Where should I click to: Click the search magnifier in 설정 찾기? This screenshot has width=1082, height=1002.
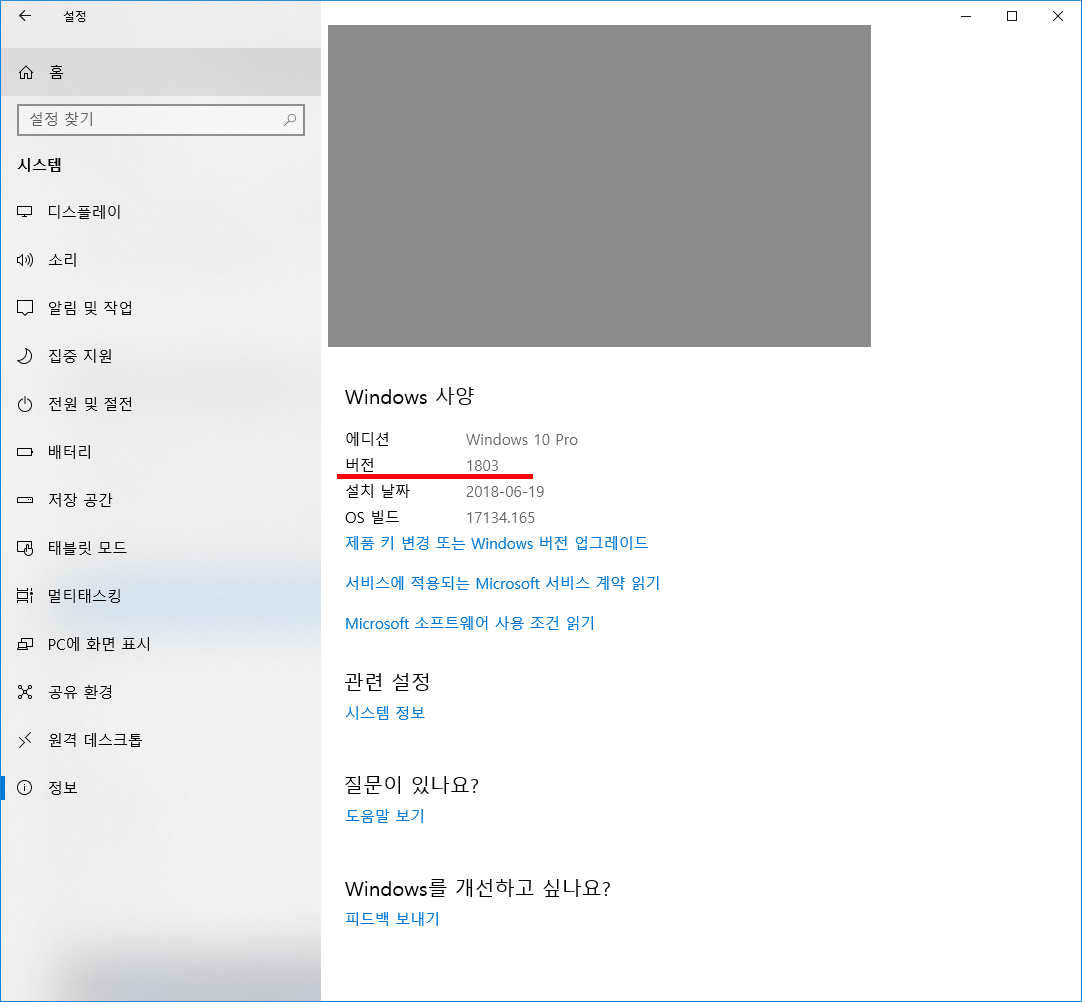[290, 119]
